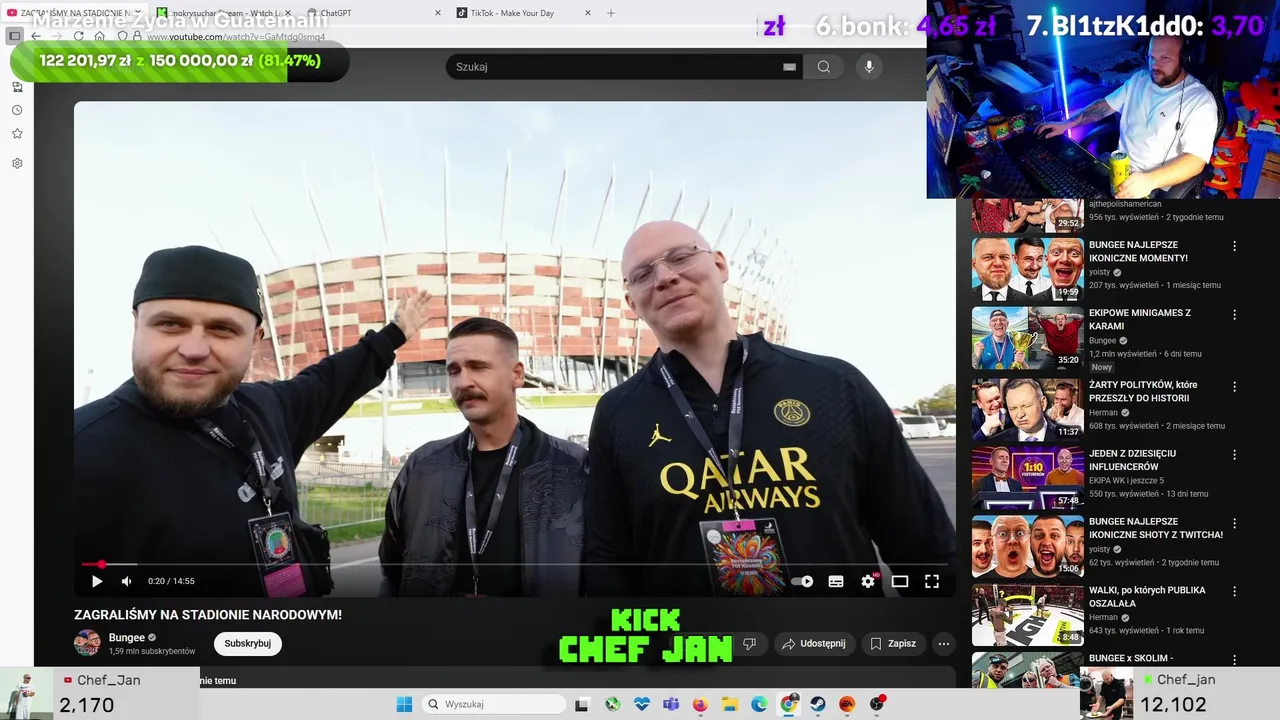
Task: Open options for IKONICZNE SHOTY Z TWITCHA
Action: pos(1234,523)
